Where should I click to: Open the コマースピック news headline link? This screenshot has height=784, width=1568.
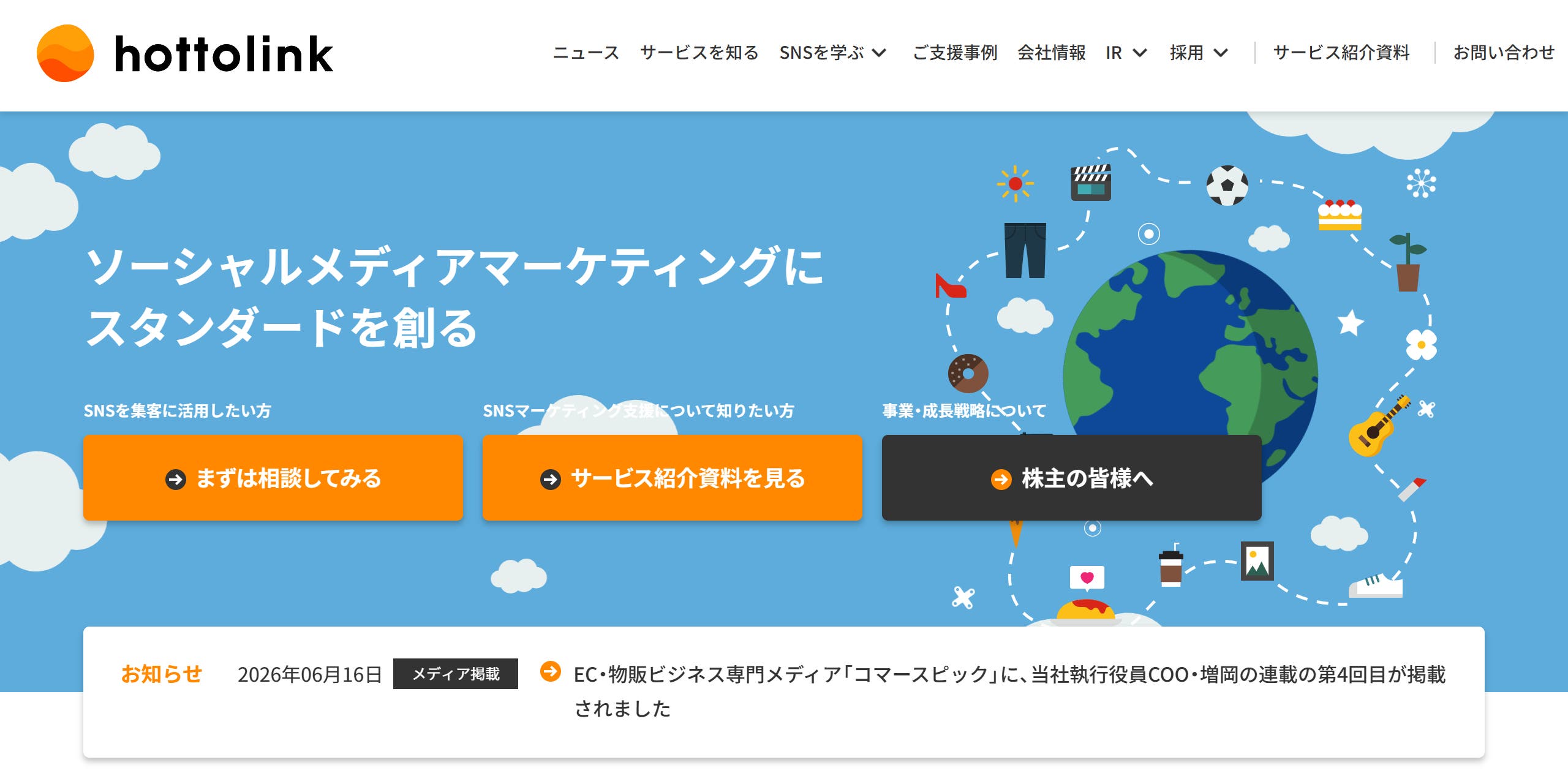point(1009,691)
